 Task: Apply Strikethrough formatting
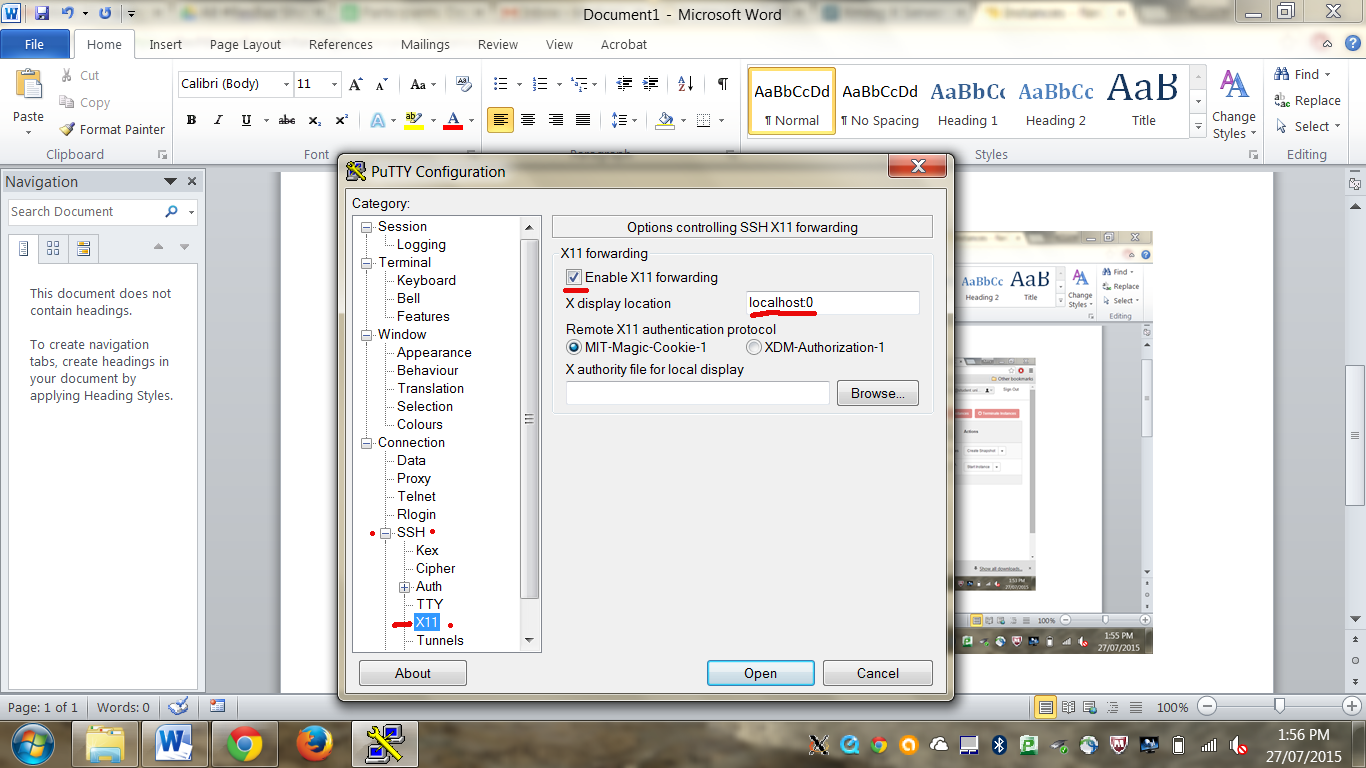[287, 120]
